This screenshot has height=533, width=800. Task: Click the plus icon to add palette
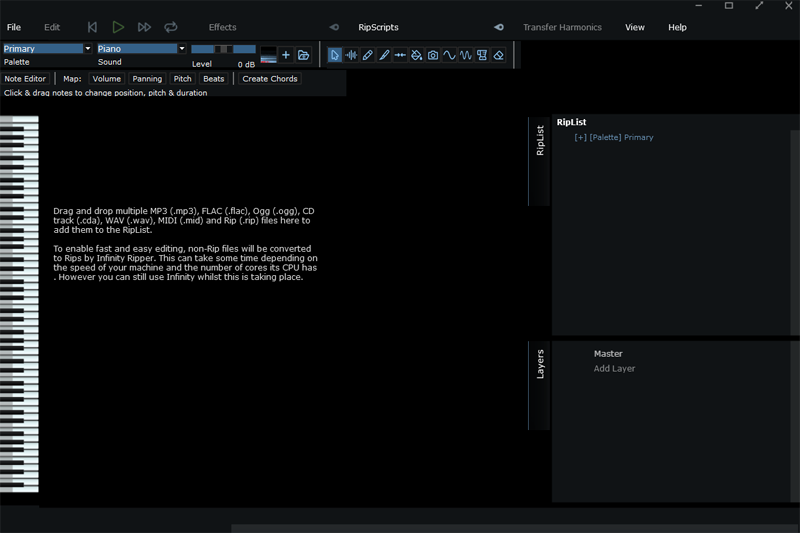click(x=286, y=55)
